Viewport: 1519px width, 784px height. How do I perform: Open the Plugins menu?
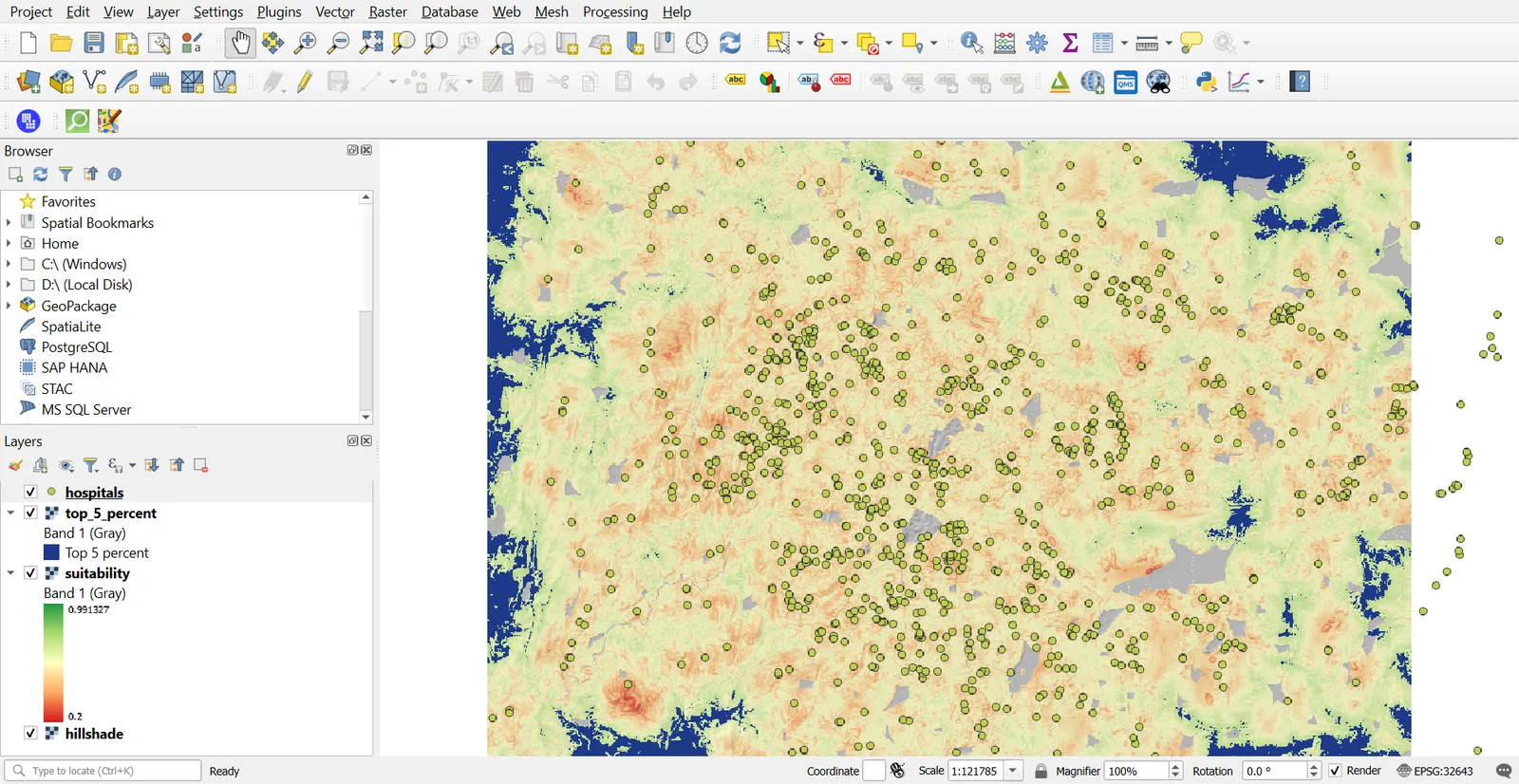[279, 11]
